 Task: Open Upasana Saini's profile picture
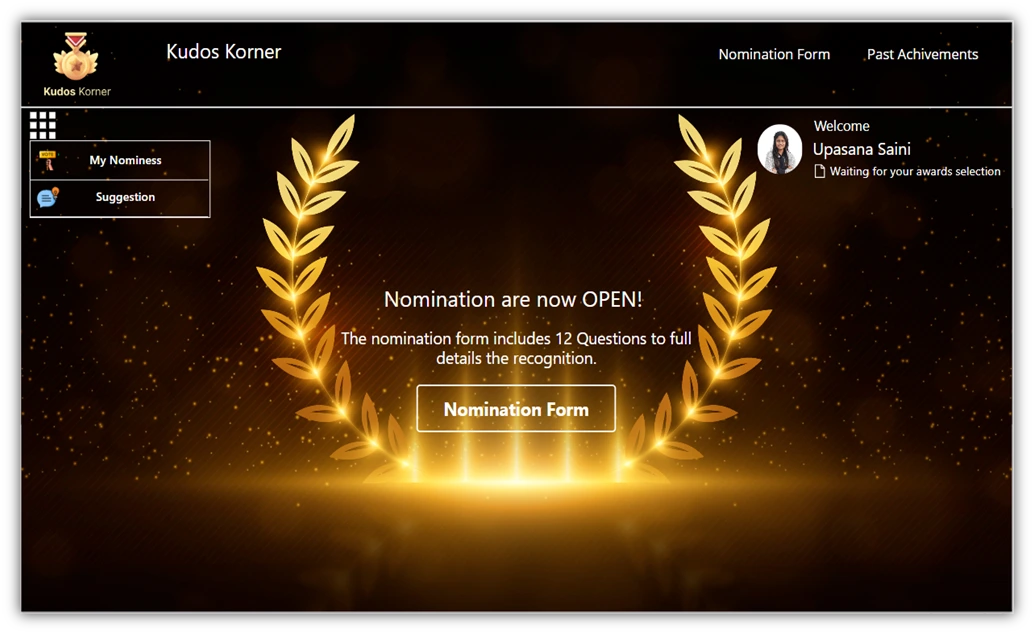[x=779, y=149]
